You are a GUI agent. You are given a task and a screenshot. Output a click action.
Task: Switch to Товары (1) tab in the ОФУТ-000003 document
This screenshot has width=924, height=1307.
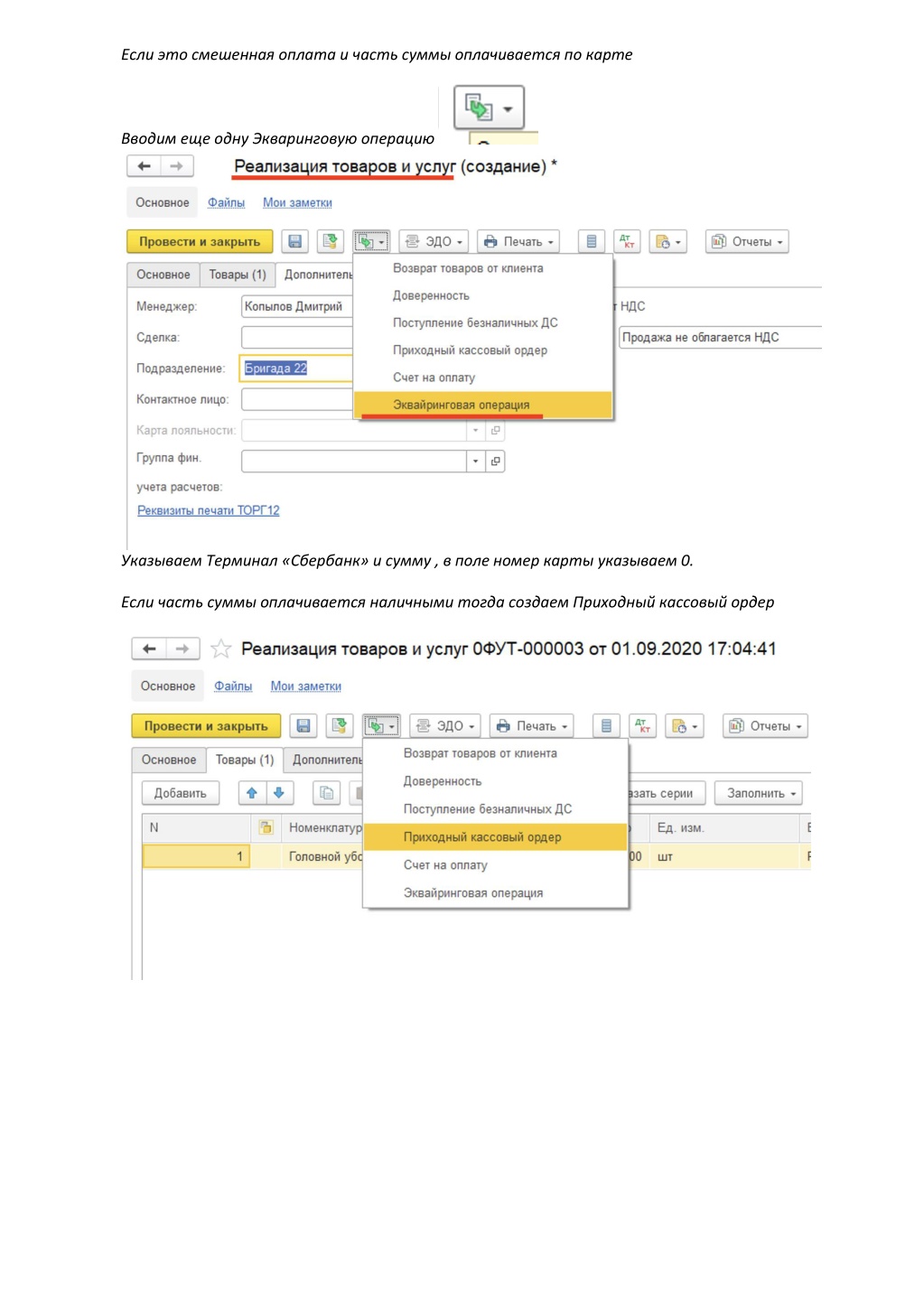(x=245, y=760)
